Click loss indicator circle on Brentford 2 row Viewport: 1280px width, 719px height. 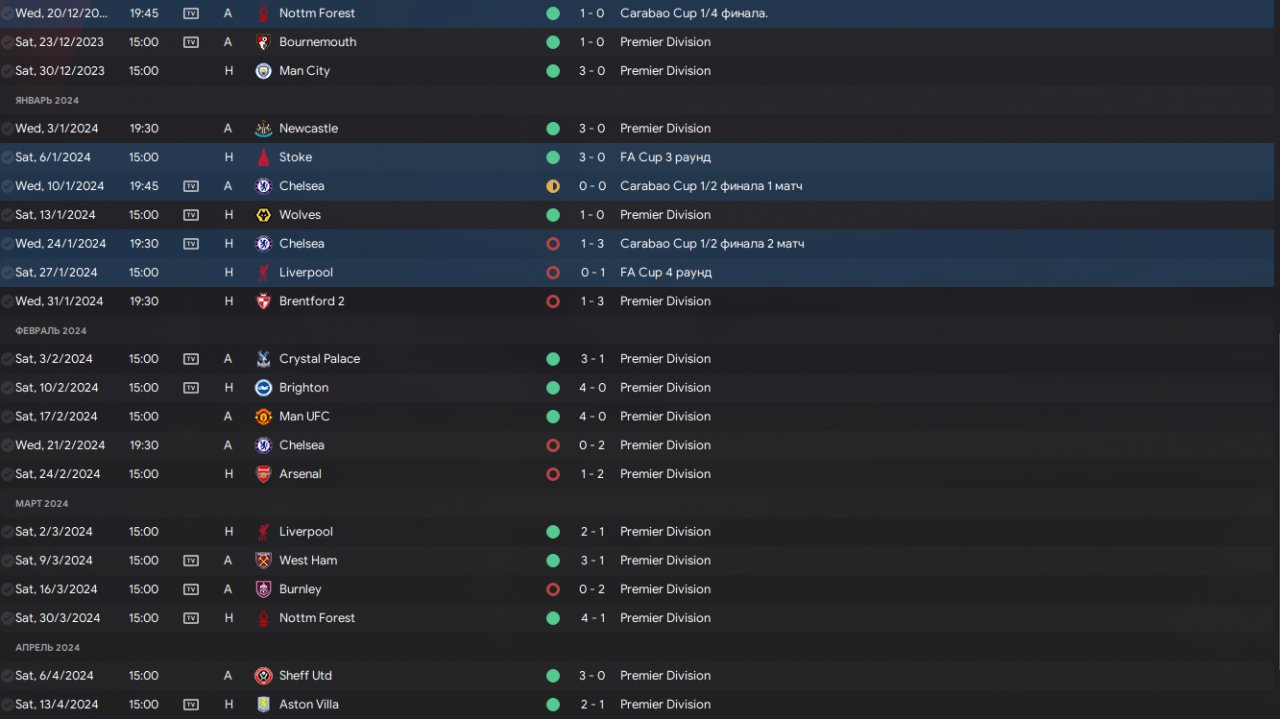click(x=553, y=301)
